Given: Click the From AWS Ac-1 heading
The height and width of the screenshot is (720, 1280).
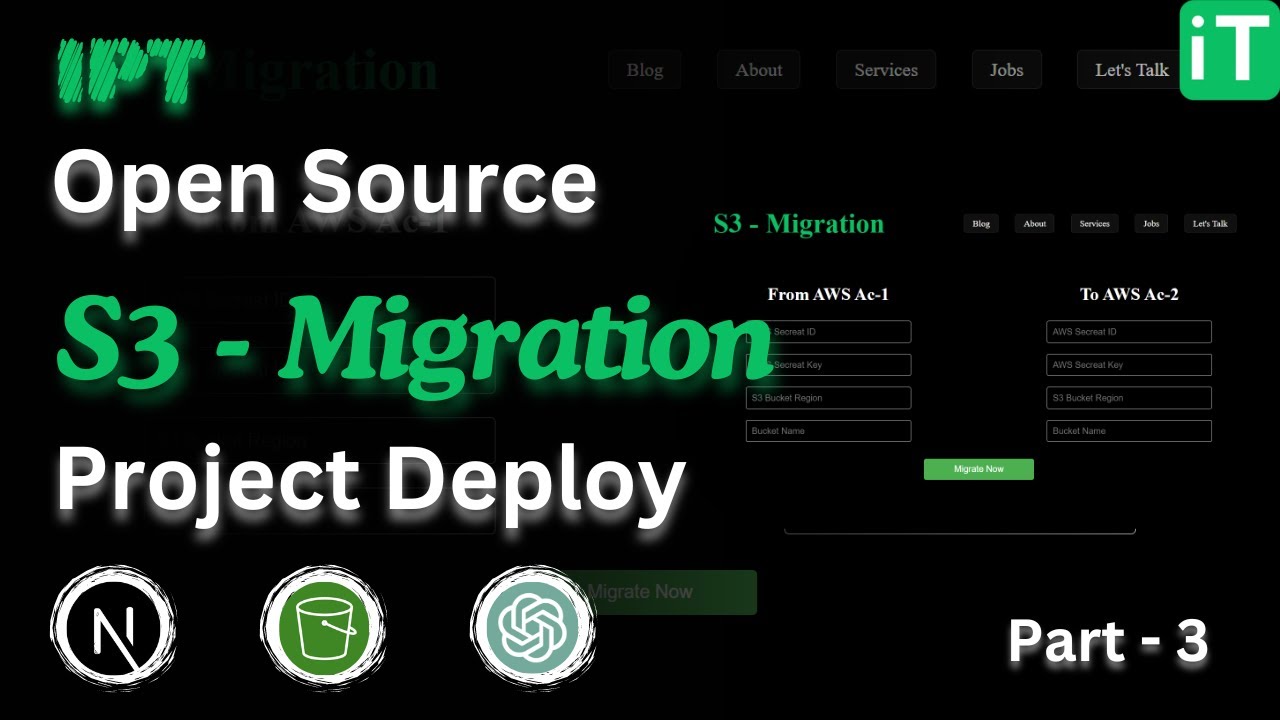Looking at the screenshot, I should point(828,294).
